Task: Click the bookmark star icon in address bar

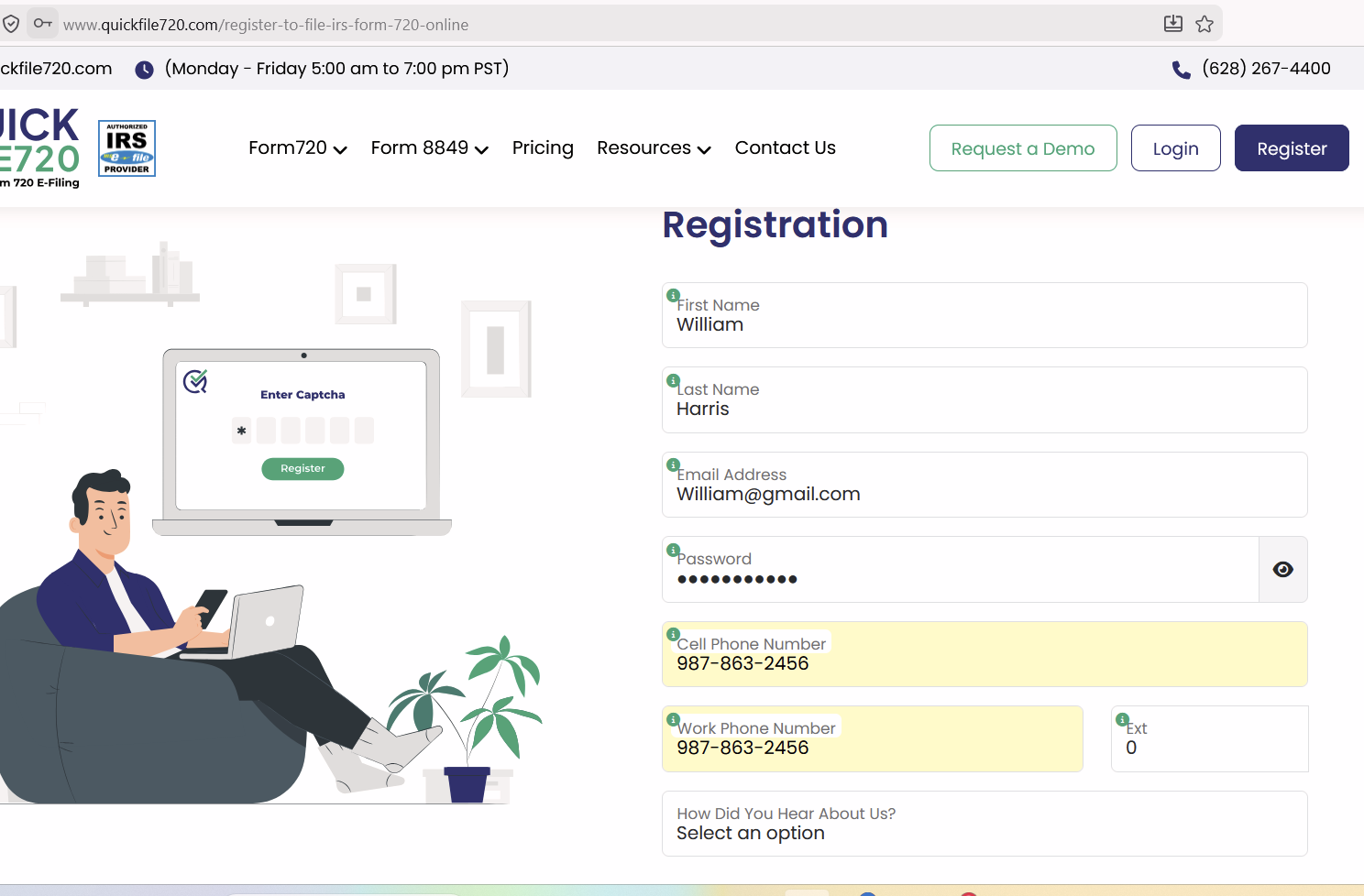Action: [x=1204, y=24]
